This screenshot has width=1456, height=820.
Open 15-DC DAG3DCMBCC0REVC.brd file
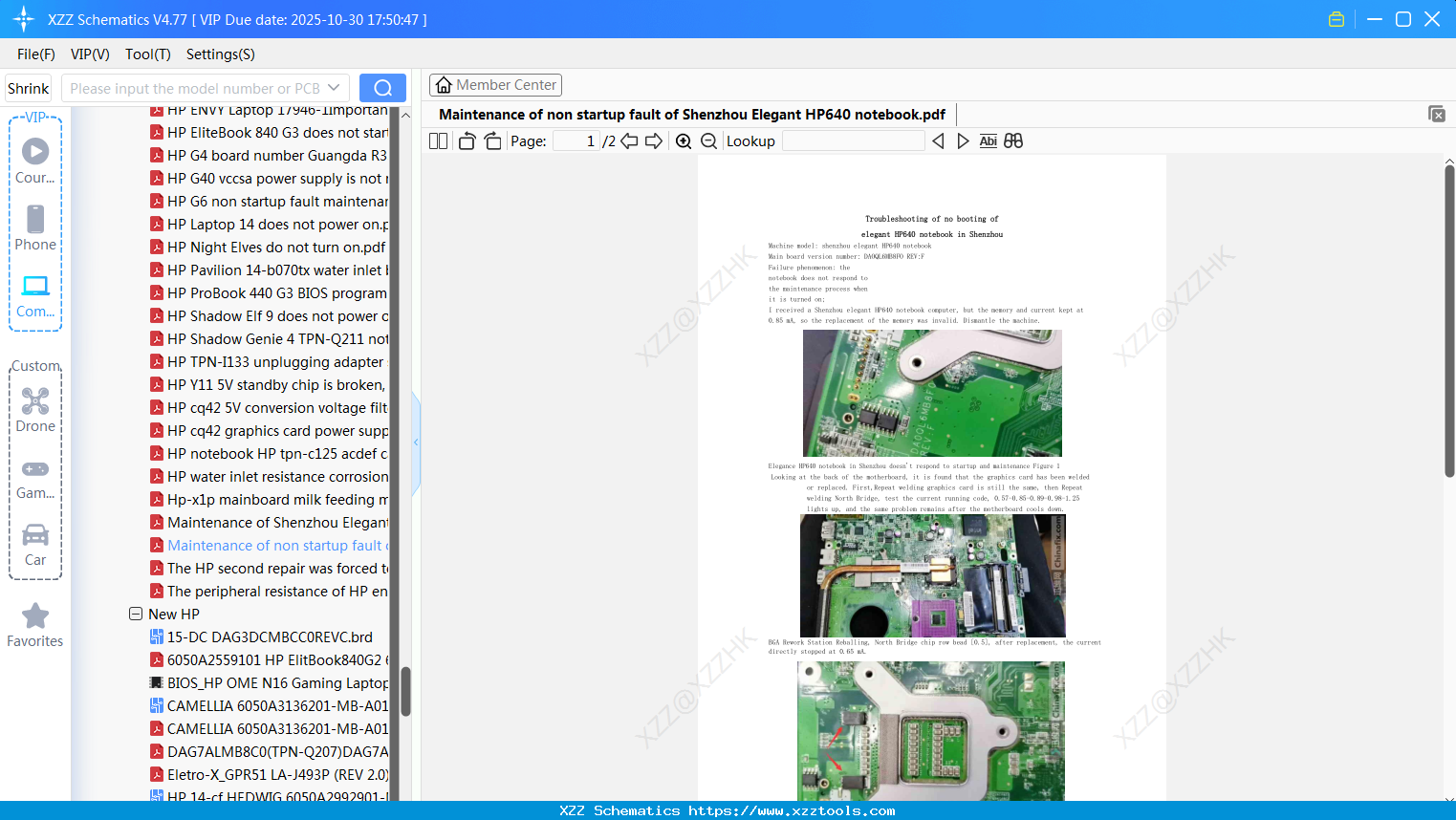(262, 637)
